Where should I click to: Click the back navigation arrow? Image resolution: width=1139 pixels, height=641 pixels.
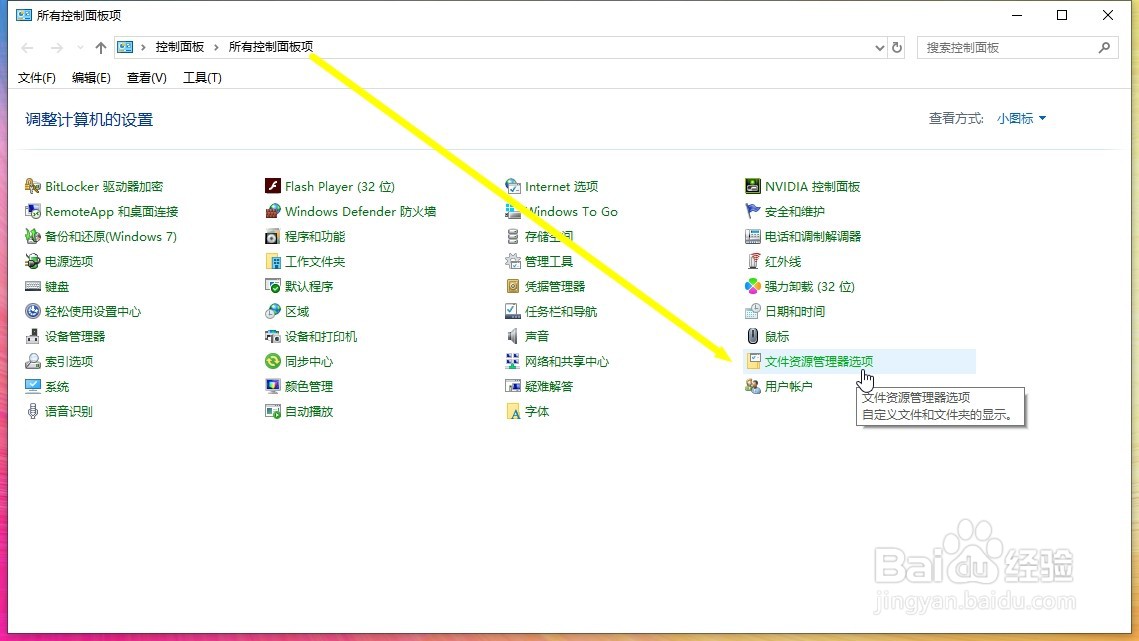tap(27, 47)
